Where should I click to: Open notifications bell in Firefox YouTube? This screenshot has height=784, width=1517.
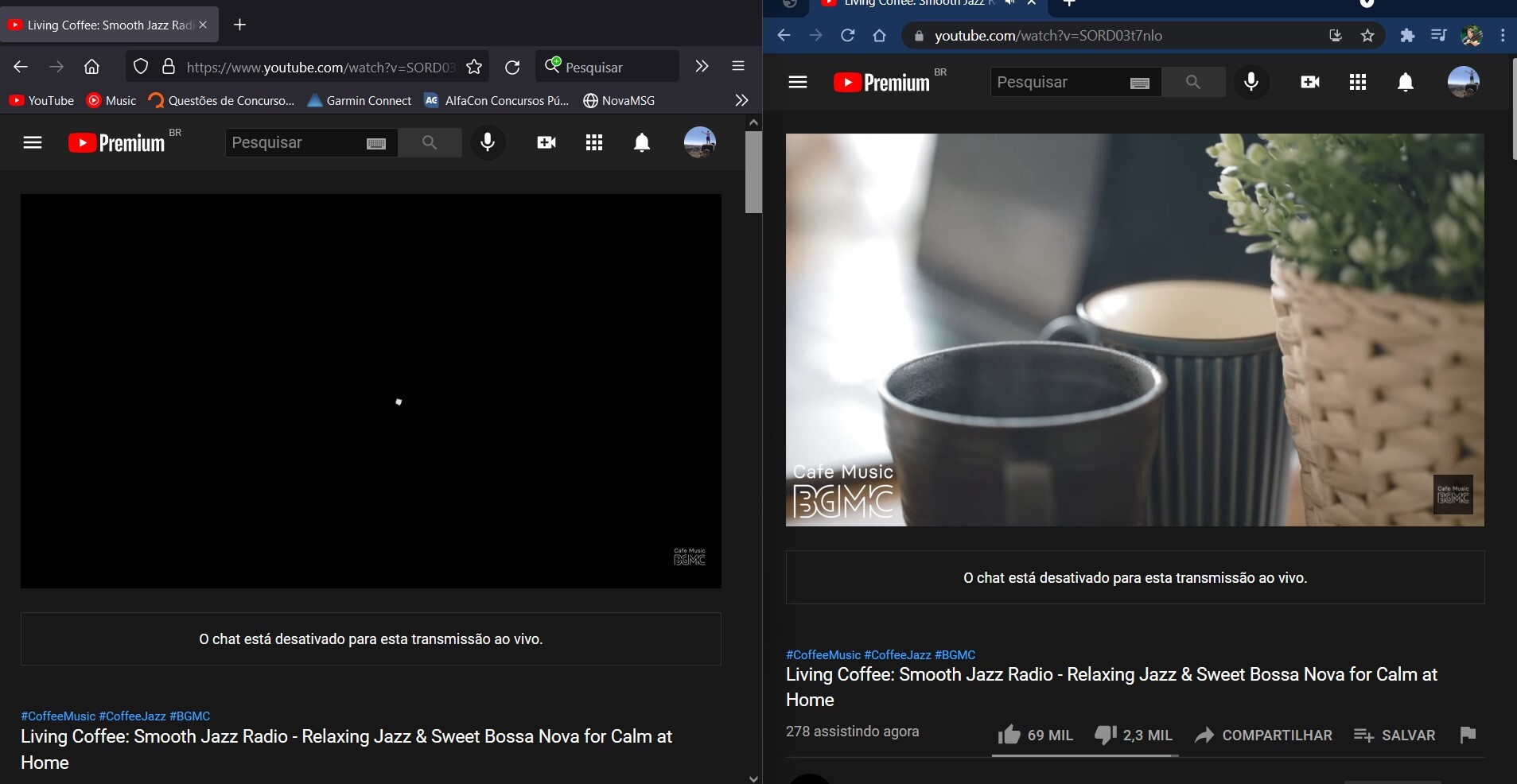pyautogui.click(x=642, y=142)
